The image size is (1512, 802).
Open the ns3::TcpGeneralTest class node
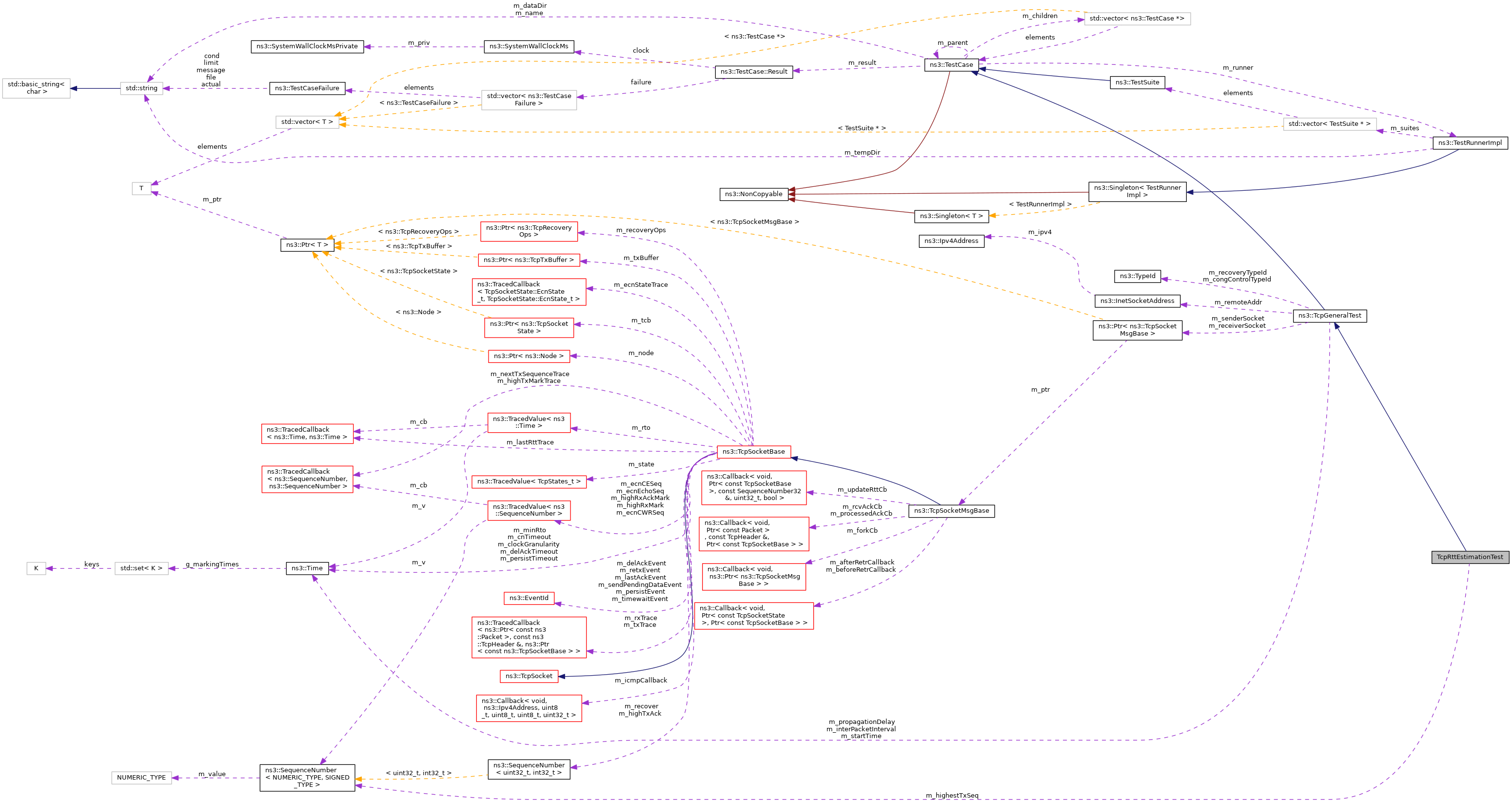pos(1330,316)
